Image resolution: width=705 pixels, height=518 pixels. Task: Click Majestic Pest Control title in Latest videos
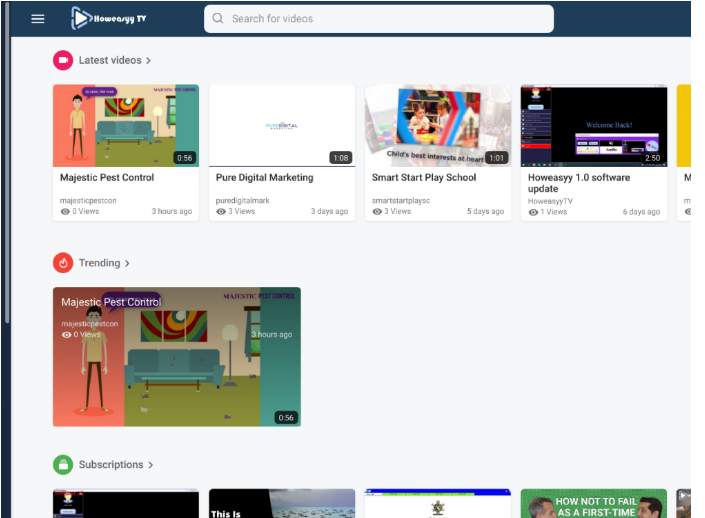click(x=107, y=178)
